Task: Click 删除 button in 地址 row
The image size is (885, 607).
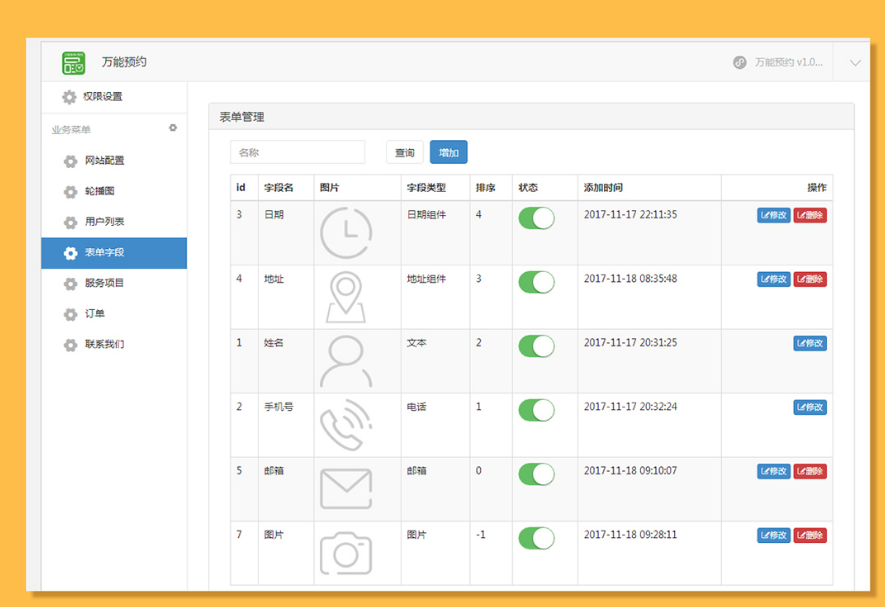Action: [x=810, y=279]
